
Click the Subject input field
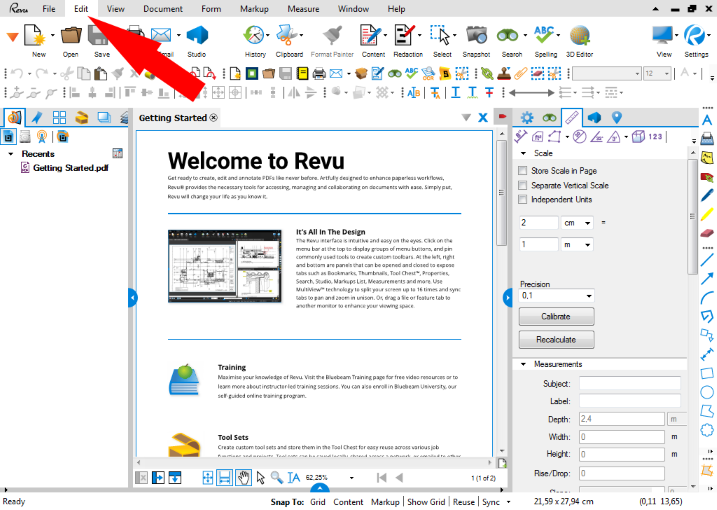pyautogui.click(x=621, y=384)
